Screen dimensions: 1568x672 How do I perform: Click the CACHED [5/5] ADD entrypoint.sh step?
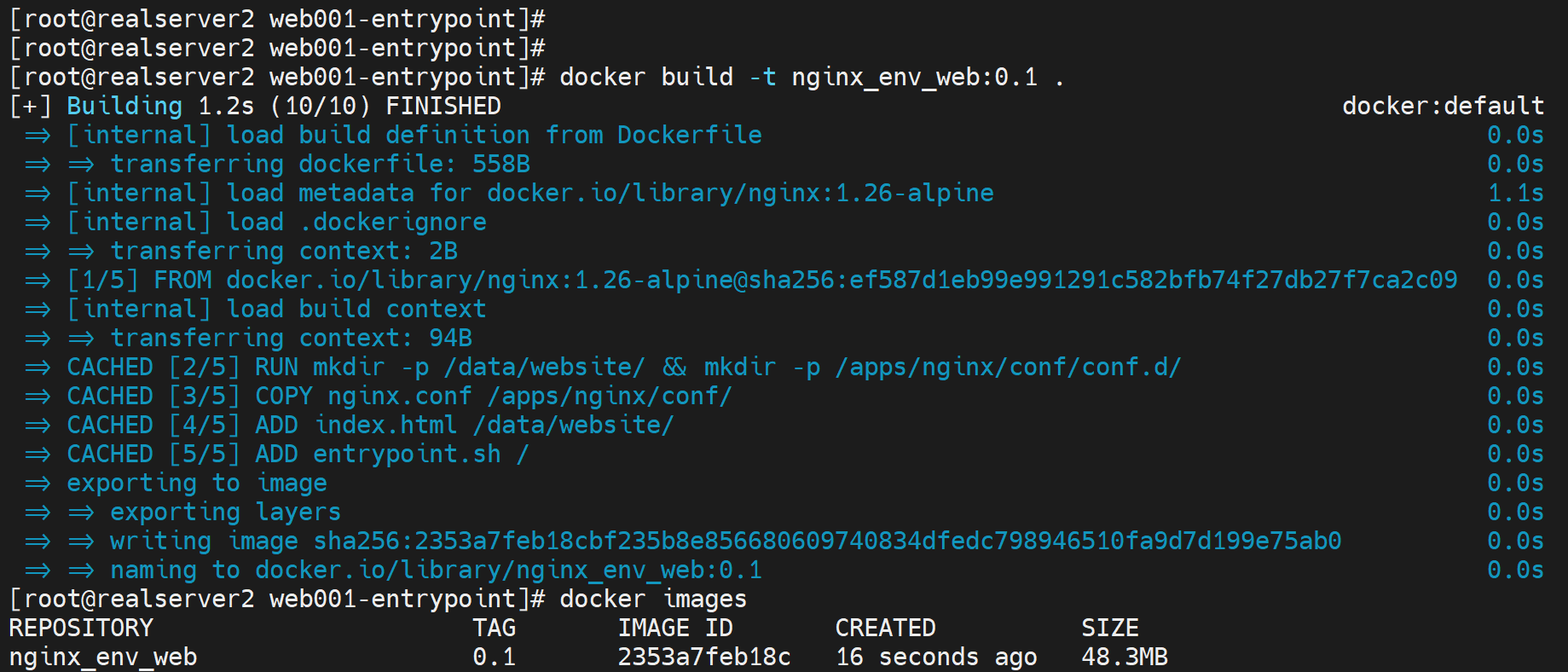tap(298, 454)
